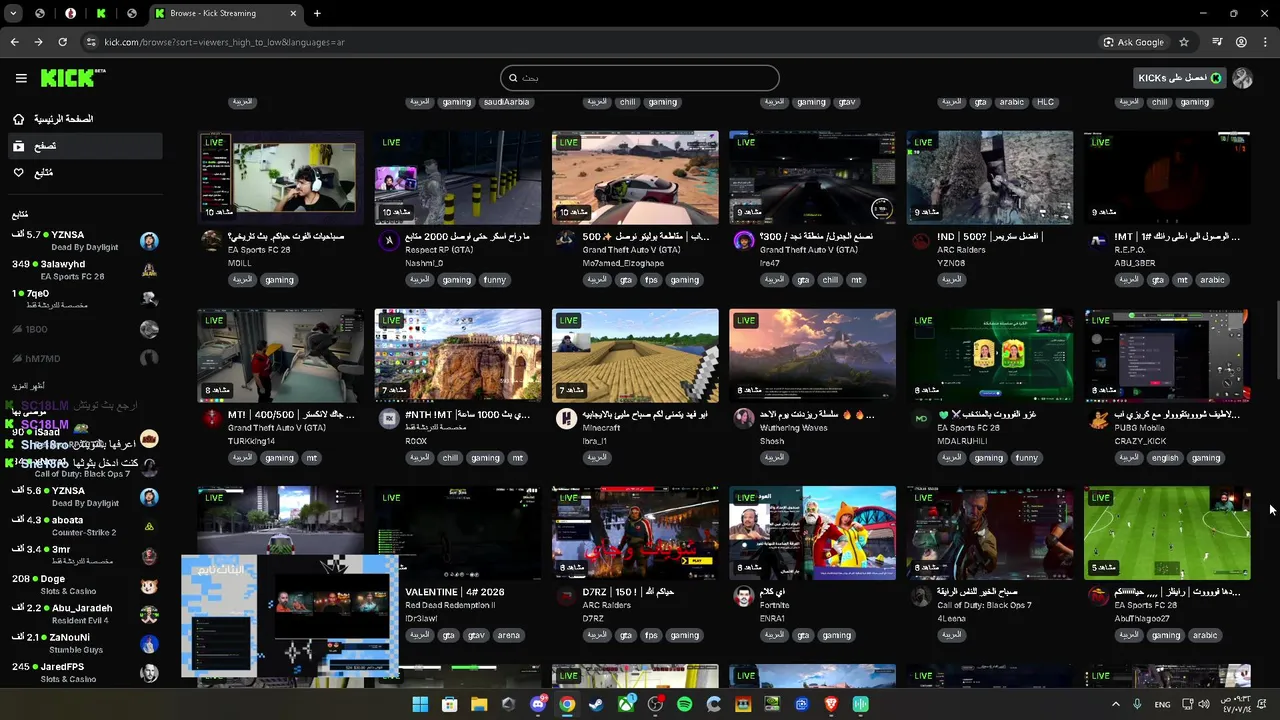
Task: Open 7qe0 channel in sidebar
Action: pyautogui.click(x=84, y=299)
